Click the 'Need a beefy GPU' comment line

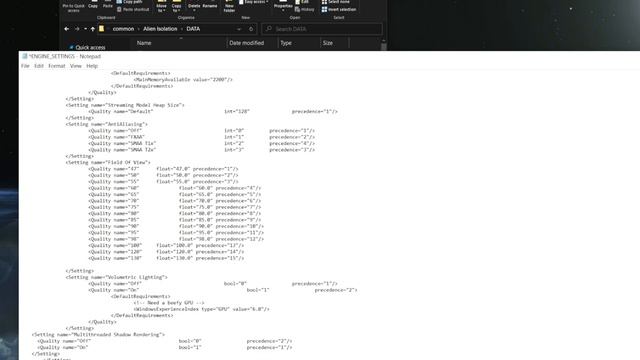click(169, 303)
